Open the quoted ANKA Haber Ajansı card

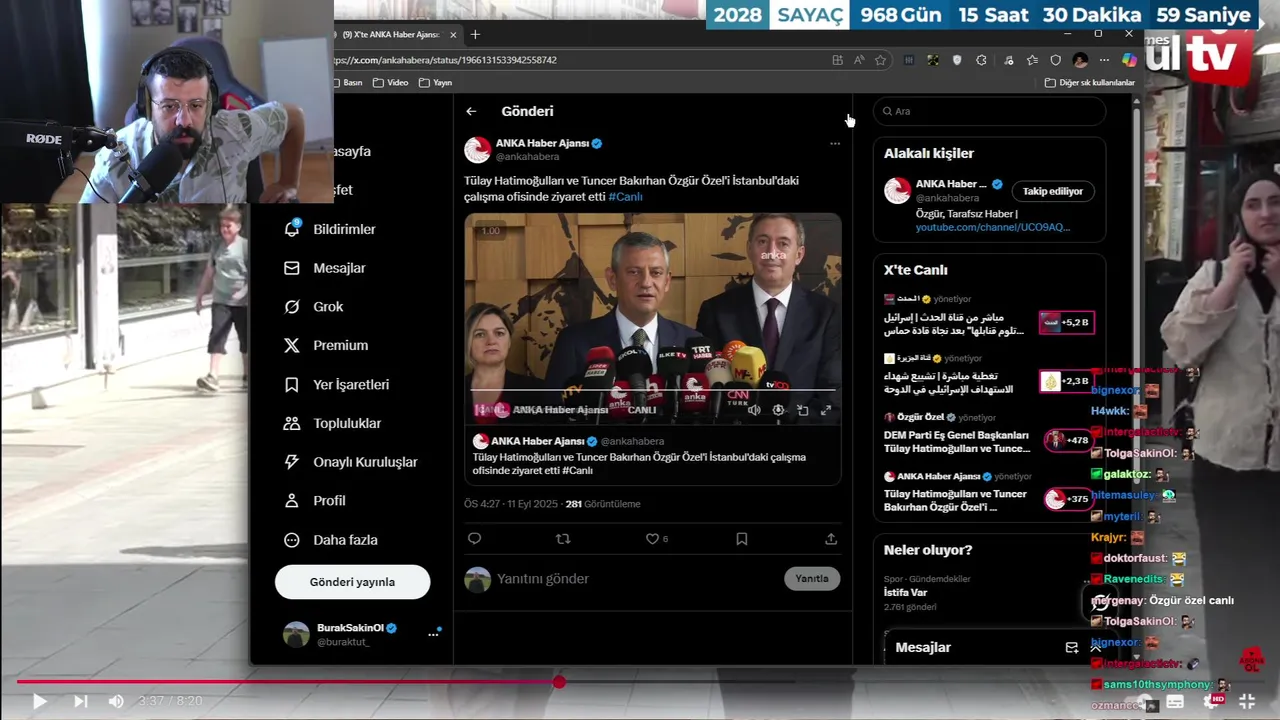click(653, 456)
